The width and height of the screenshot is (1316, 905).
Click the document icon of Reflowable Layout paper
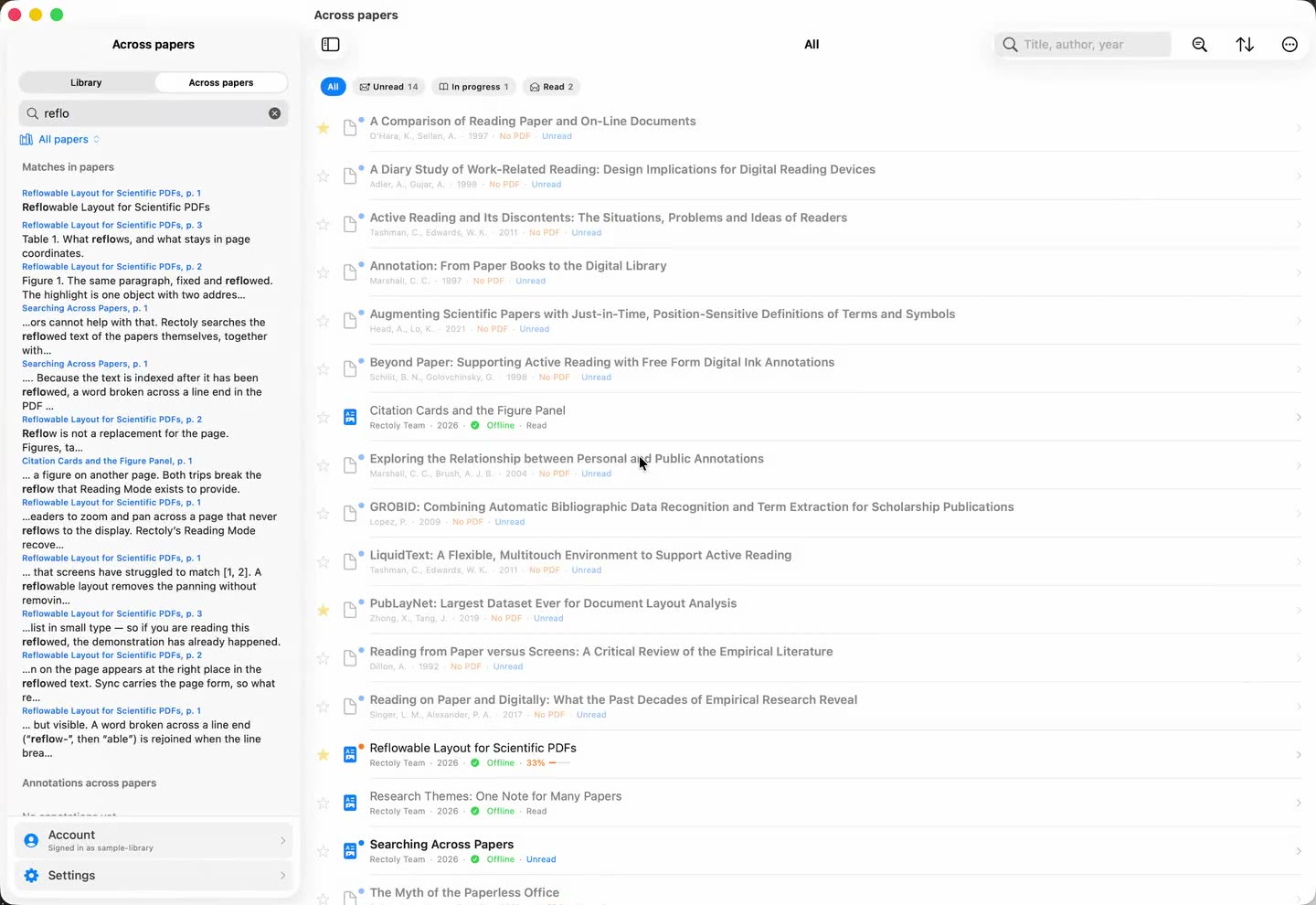(350, 755)
